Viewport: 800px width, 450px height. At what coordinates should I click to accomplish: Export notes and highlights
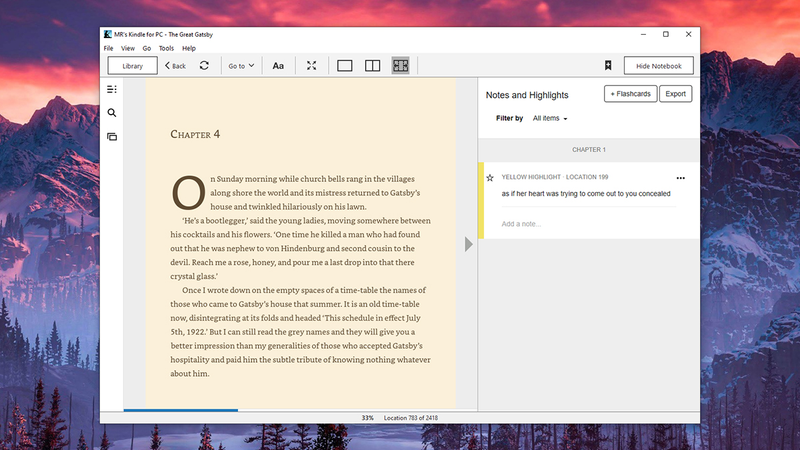[676, 94]
